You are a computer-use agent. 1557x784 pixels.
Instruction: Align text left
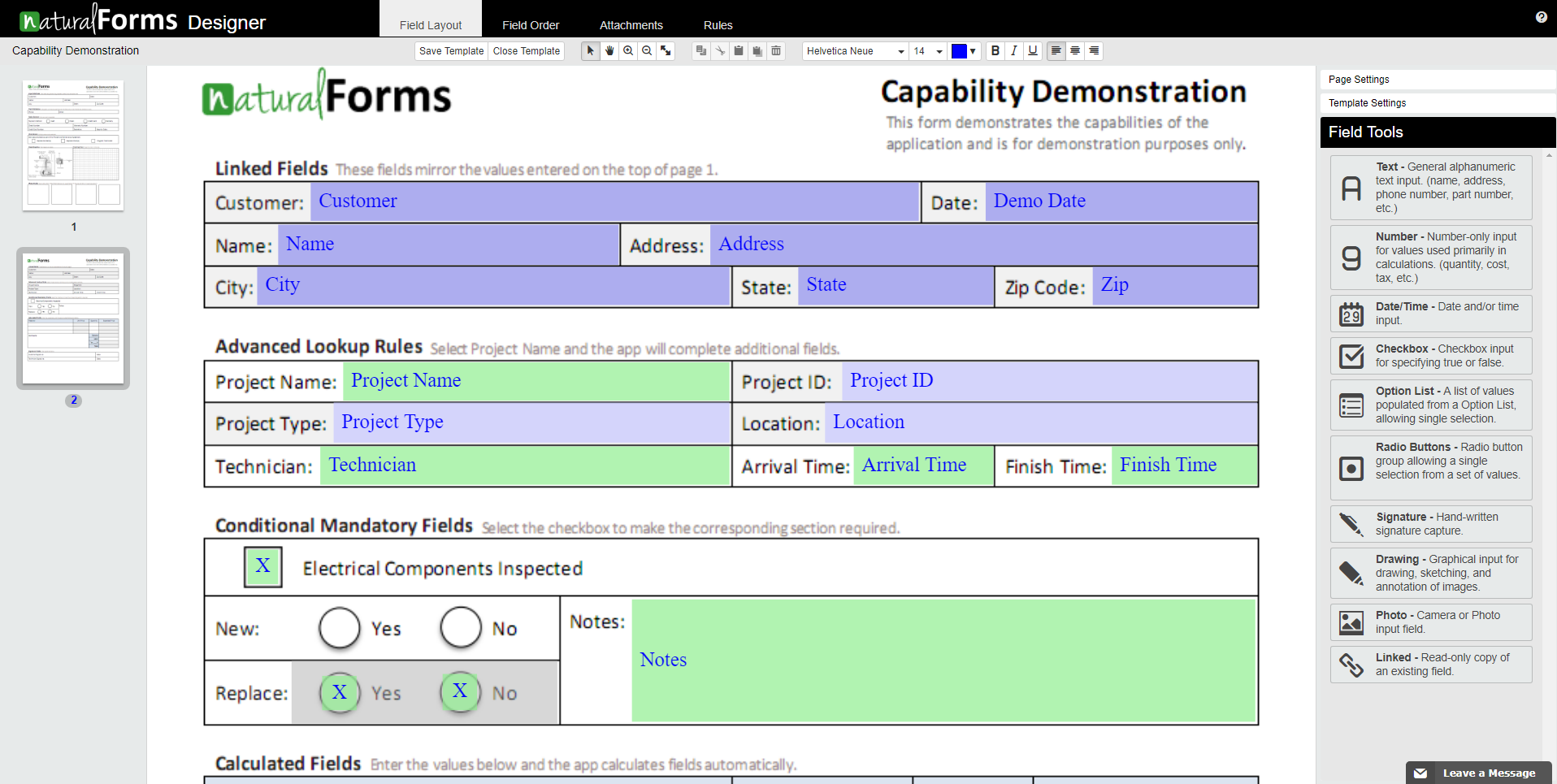click(1056, 50)
